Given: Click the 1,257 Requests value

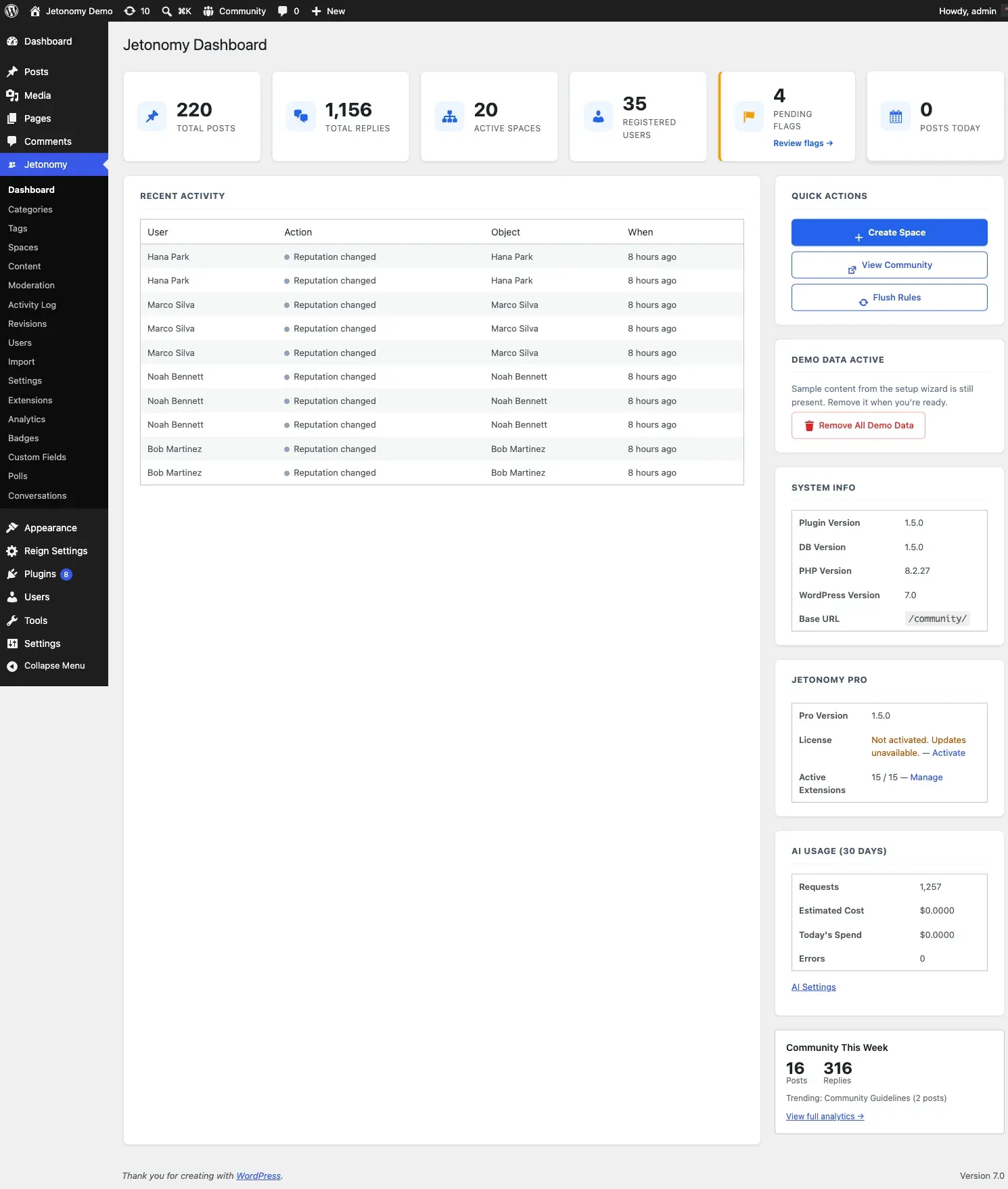Looking at the screenshot, I should click(x=930, y=887).
